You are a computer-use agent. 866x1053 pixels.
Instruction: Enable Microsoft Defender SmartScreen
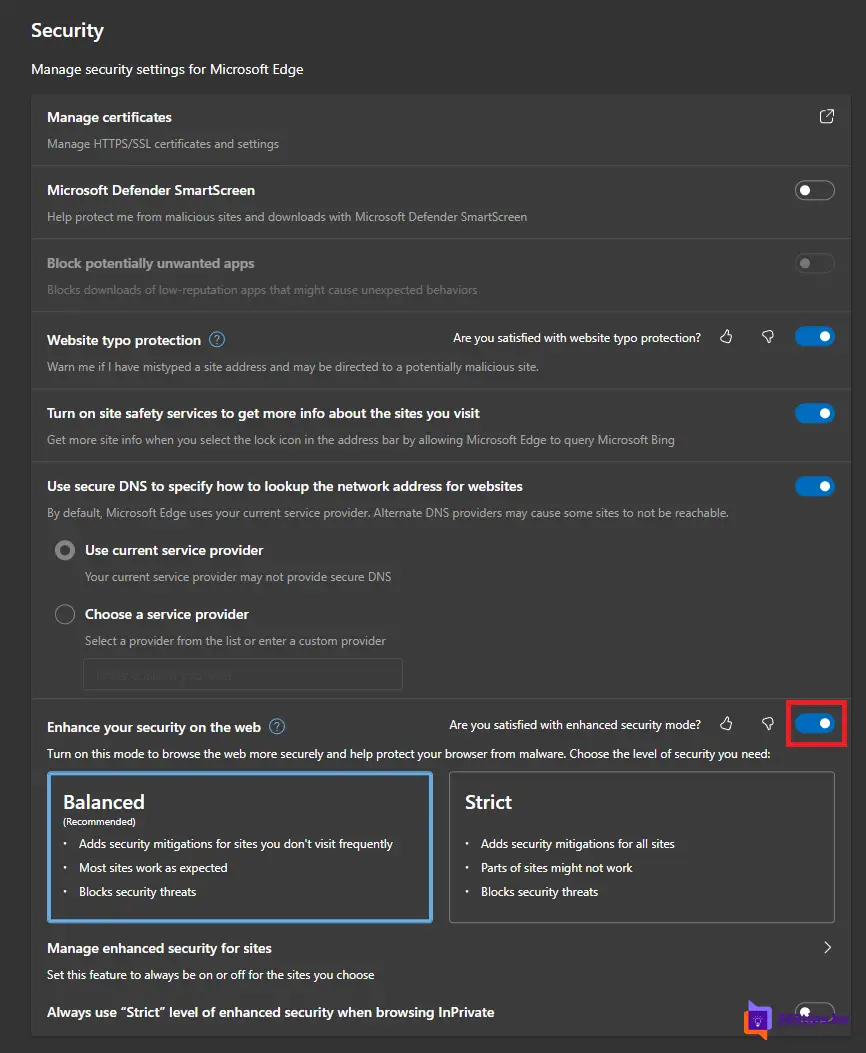pyautogui.click(x=815, y=189)
